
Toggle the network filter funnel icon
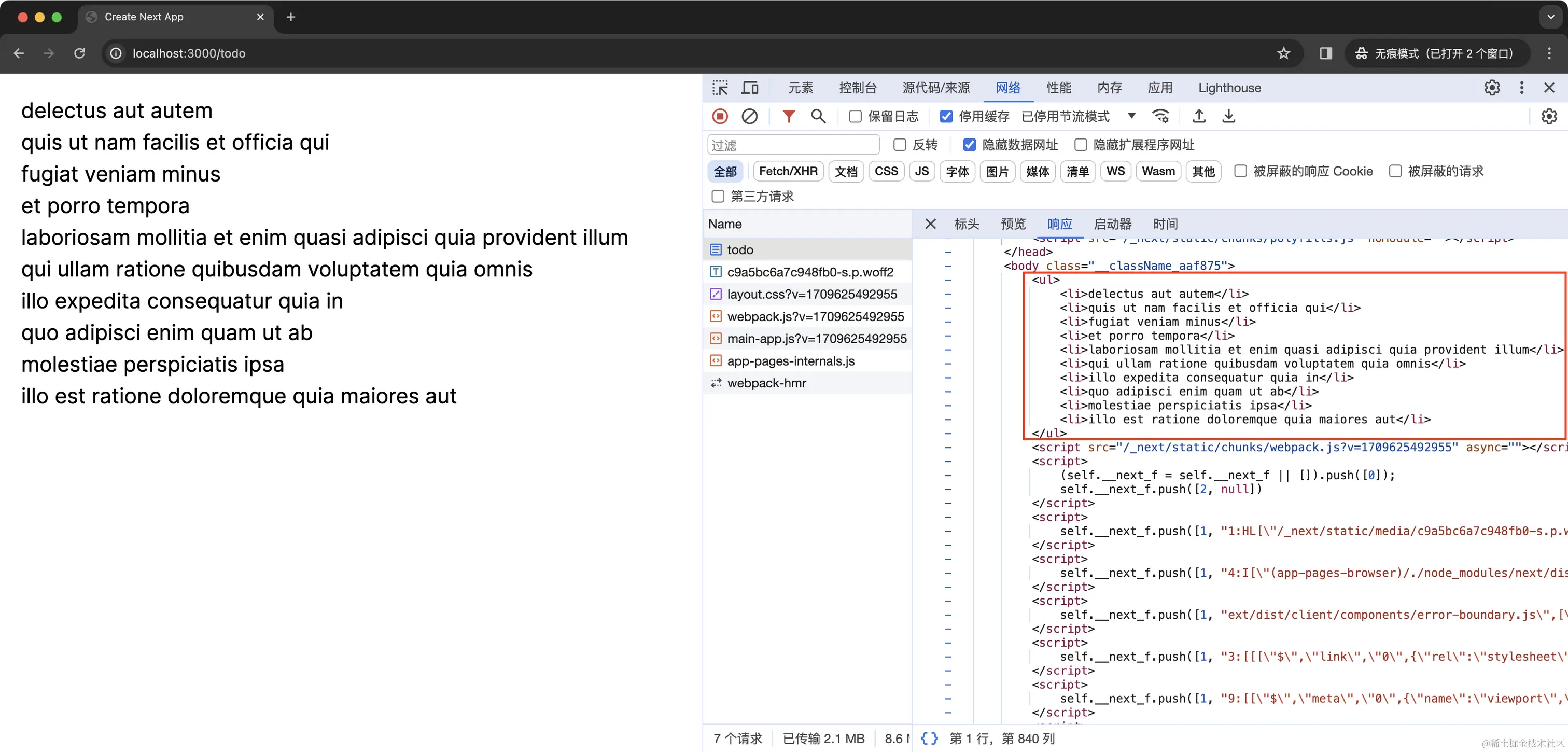click(x=788, y=116)
